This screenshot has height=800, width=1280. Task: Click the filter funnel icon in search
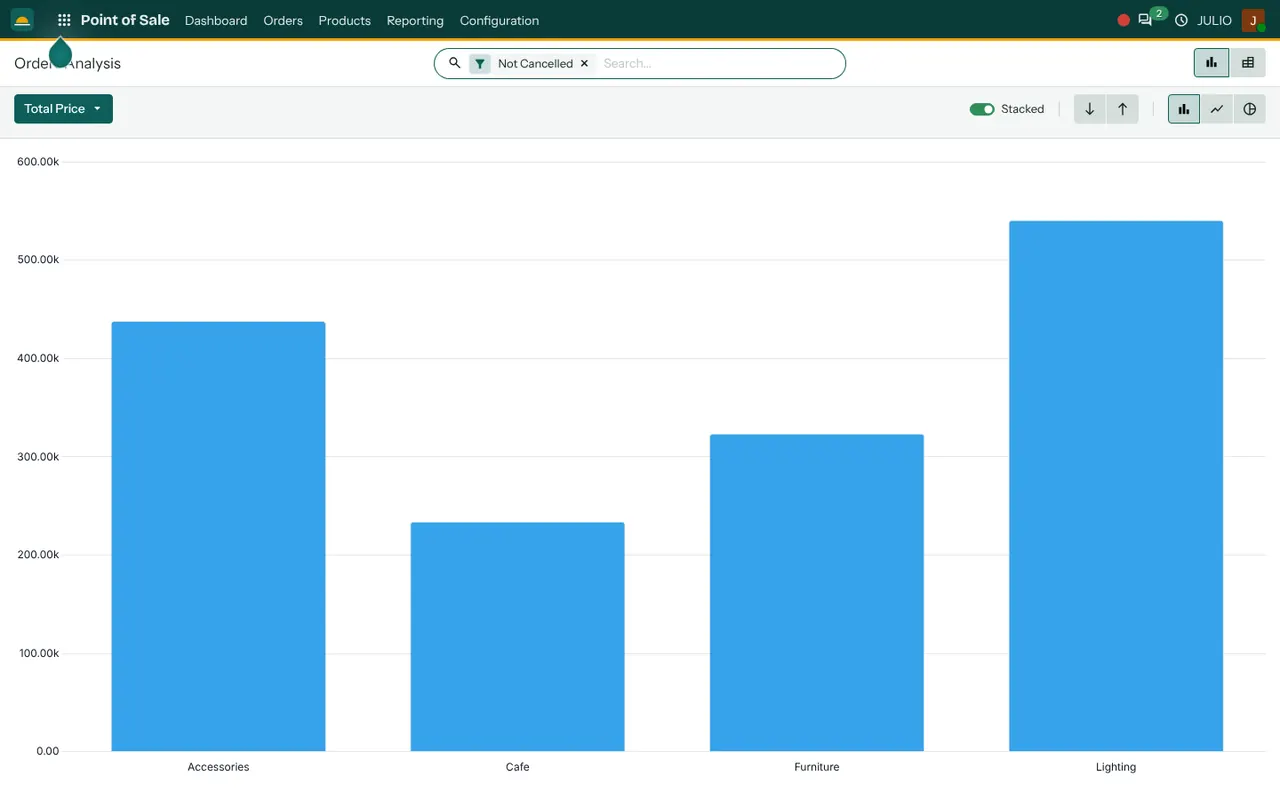(x=480, y=63)
